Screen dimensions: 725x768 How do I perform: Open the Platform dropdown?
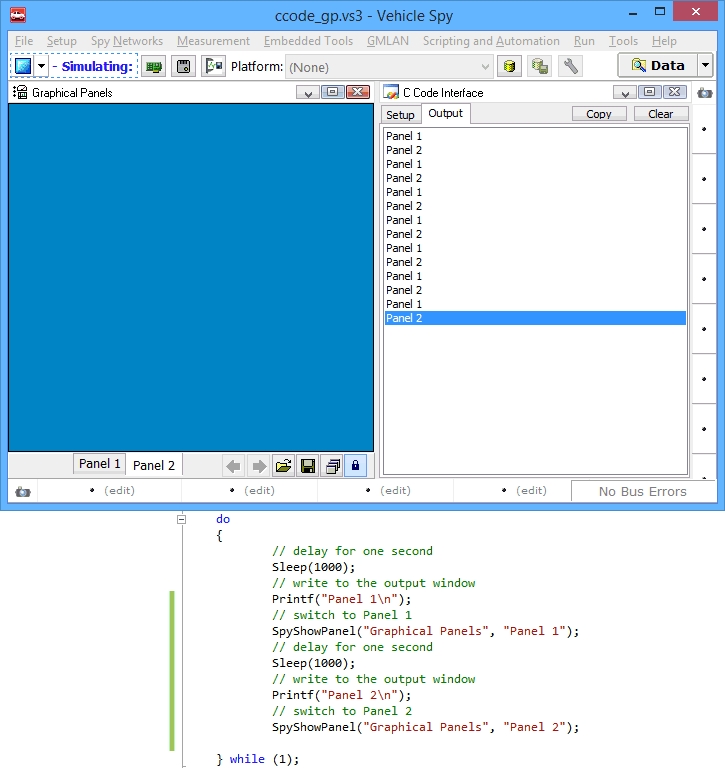[x=485, y=67]
